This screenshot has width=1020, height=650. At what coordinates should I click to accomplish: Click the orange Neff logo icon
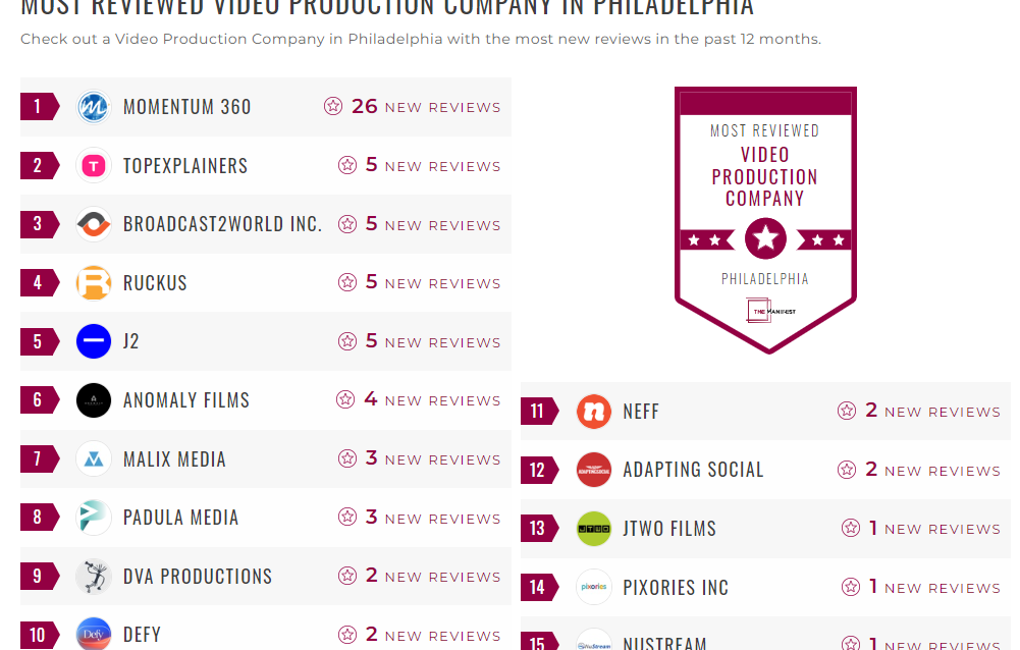pyautogui.click(x=594, y=411)
